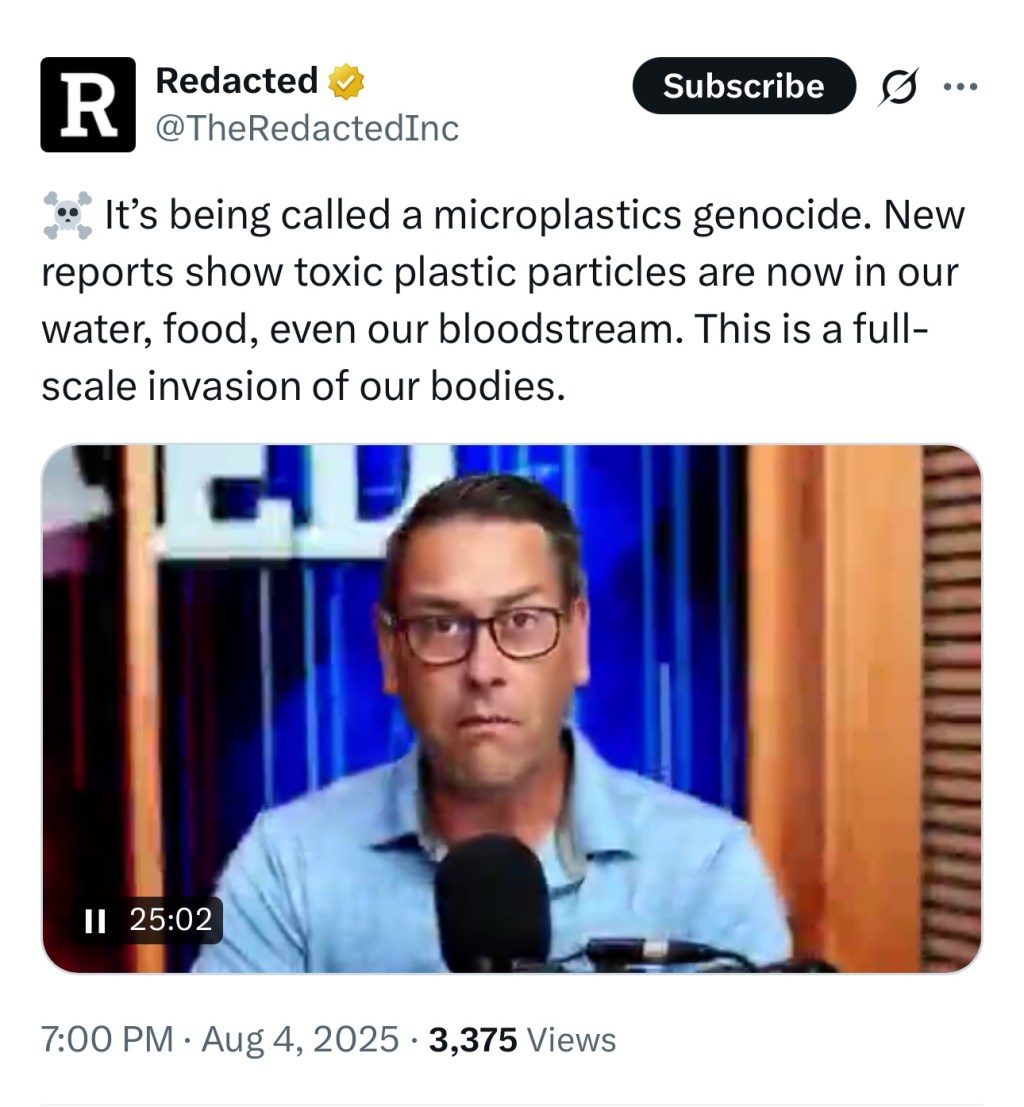Image resolution: width=1024 pixels, height=1107 pixels.
Task: Open Grok's dropdown of post insights
Action: [x=899, y=87]
